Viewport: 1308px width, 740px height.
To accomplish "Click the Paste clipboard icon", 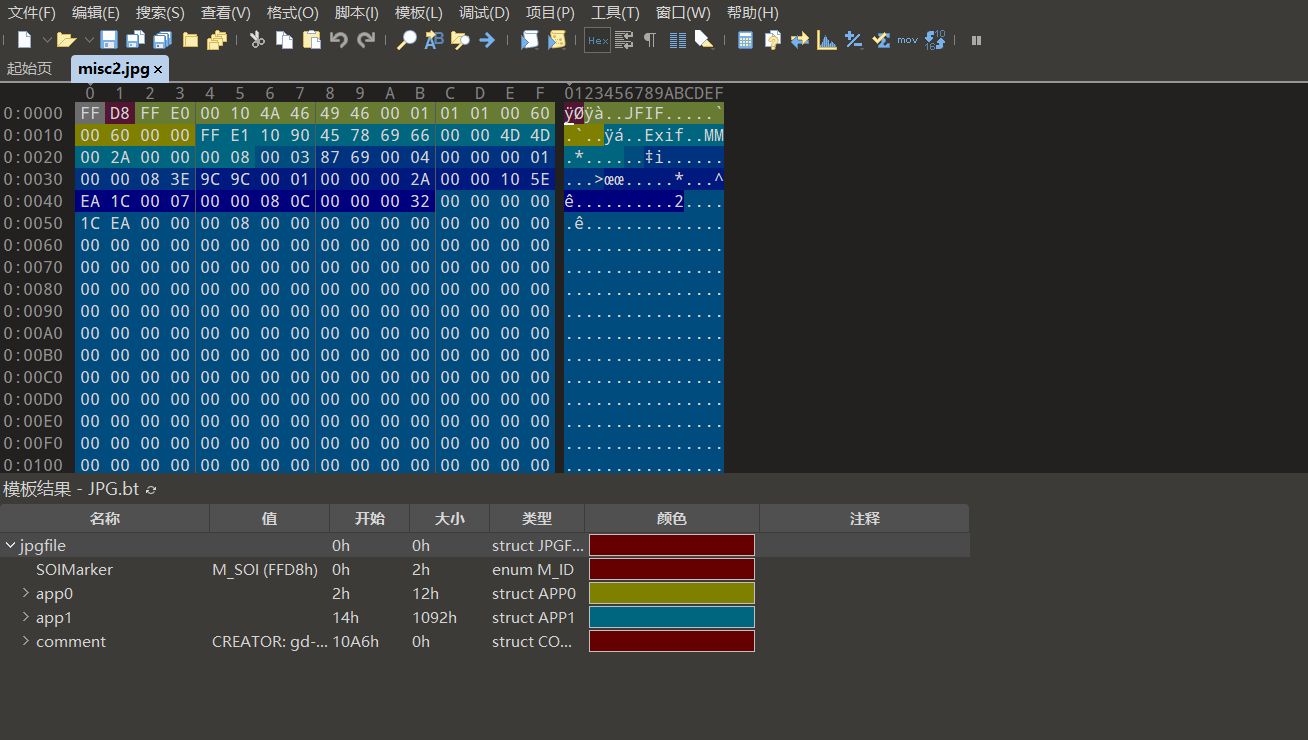I will 312,40.
